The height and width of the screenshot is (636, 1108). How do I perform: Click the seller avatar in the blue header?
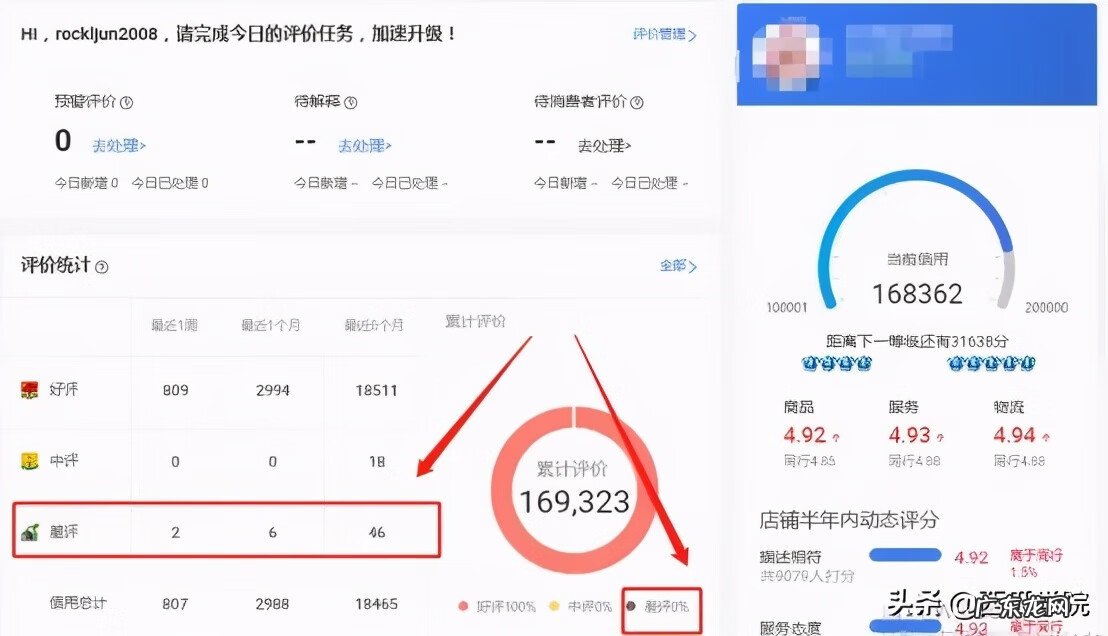click(x=785, y=52)
